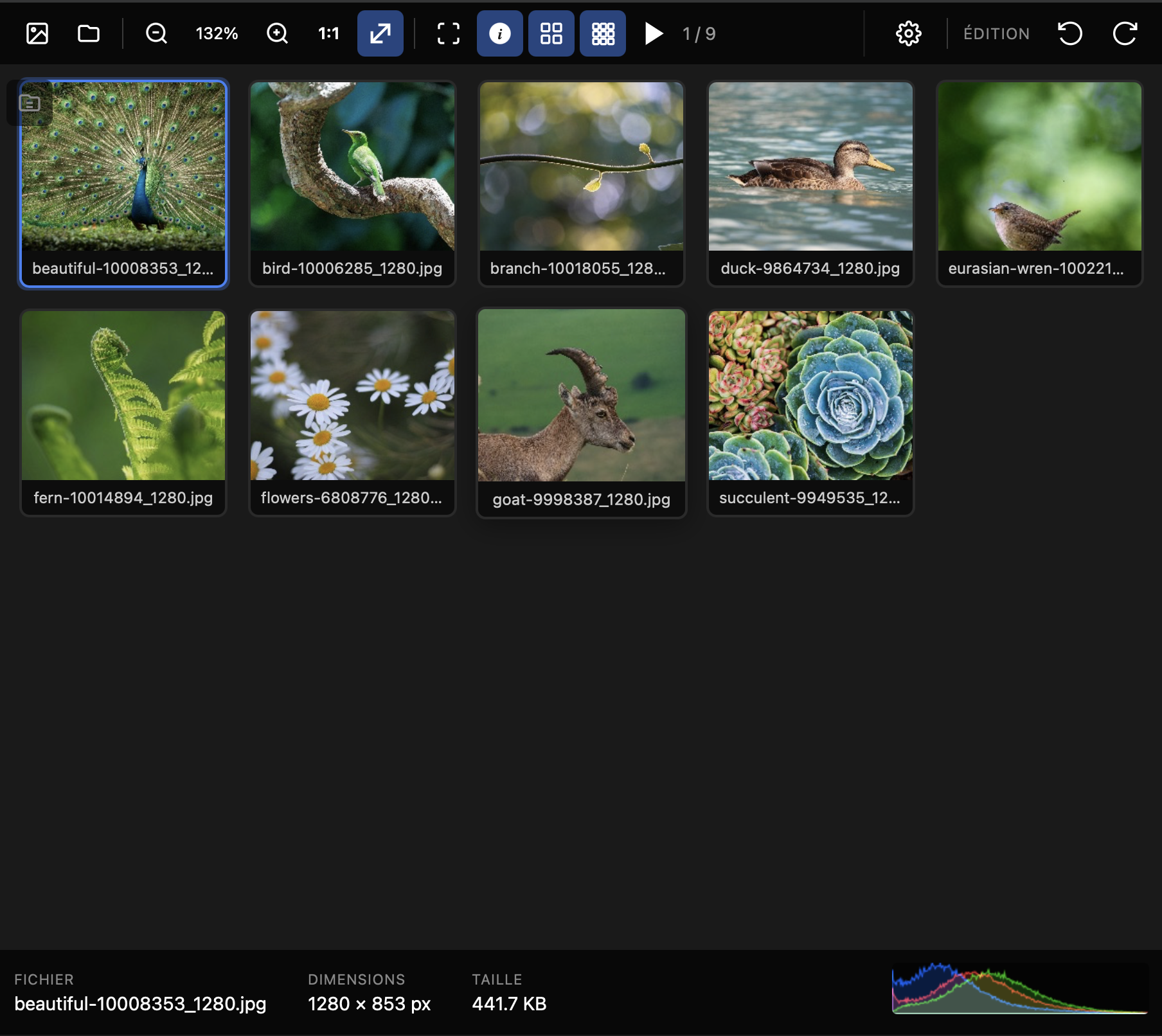Viewport: 1162px width, 1036px height.
Task: Select the duck-9864734_1280.jpg thumbnail
Action: click(810, 183)
